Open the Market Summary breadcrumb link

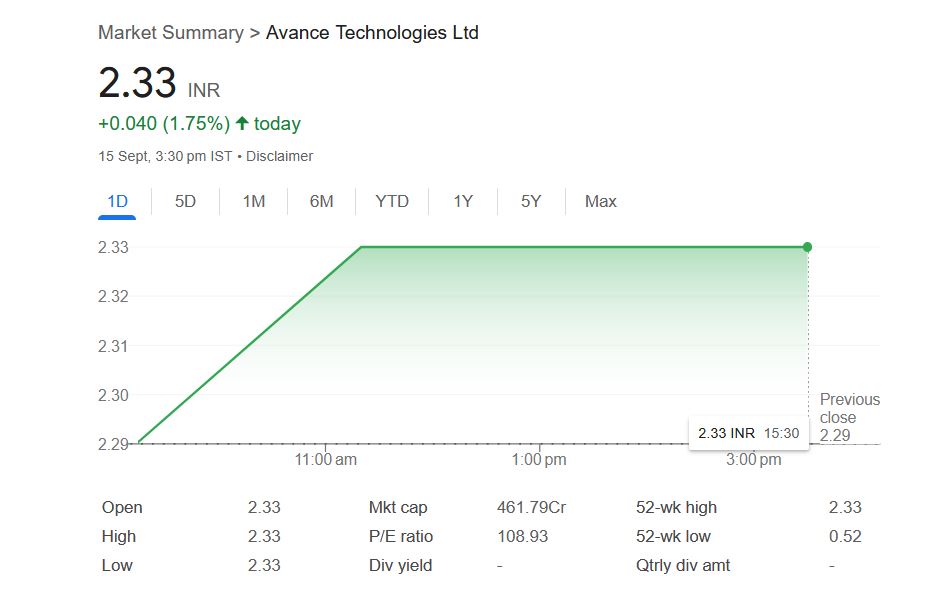170,33
